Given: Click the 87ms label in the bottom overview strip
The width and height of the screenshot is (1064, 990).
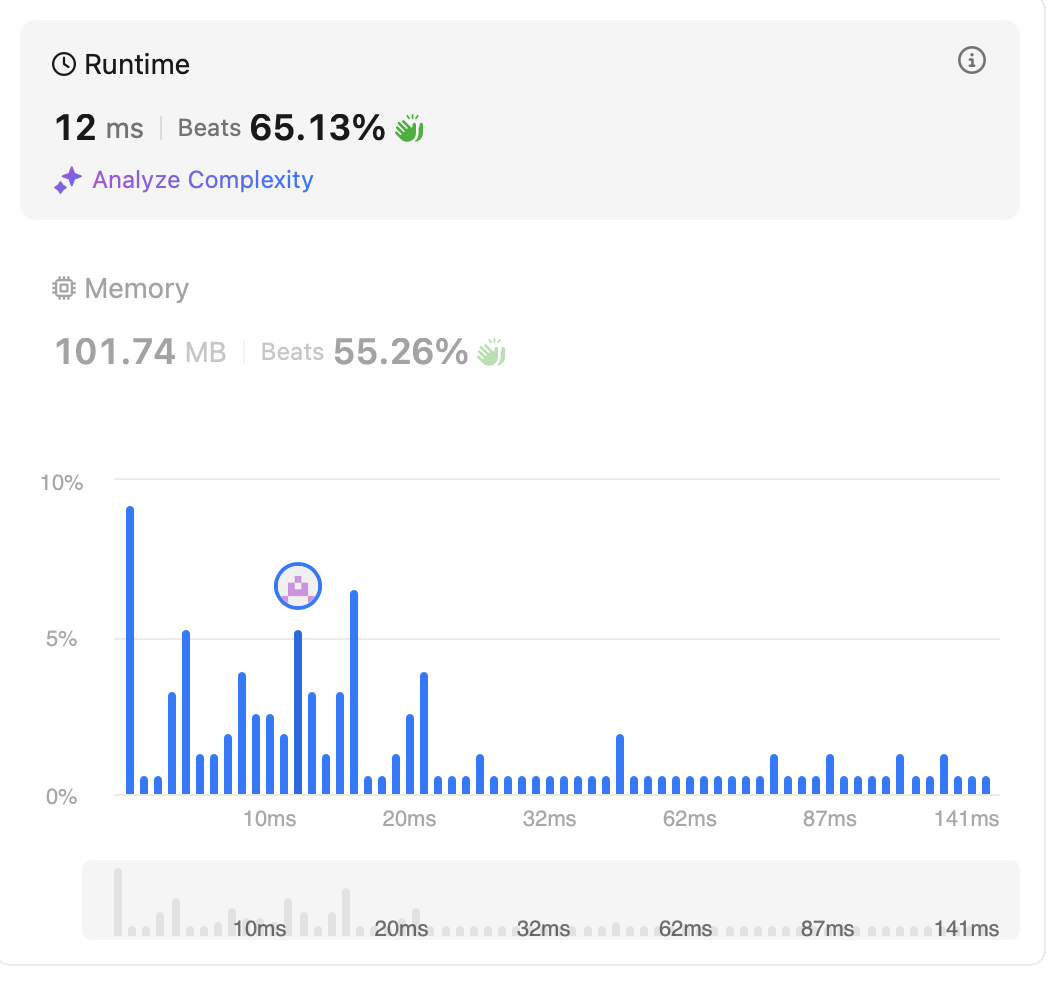Looking at the screenshot, I should point(827,929).
